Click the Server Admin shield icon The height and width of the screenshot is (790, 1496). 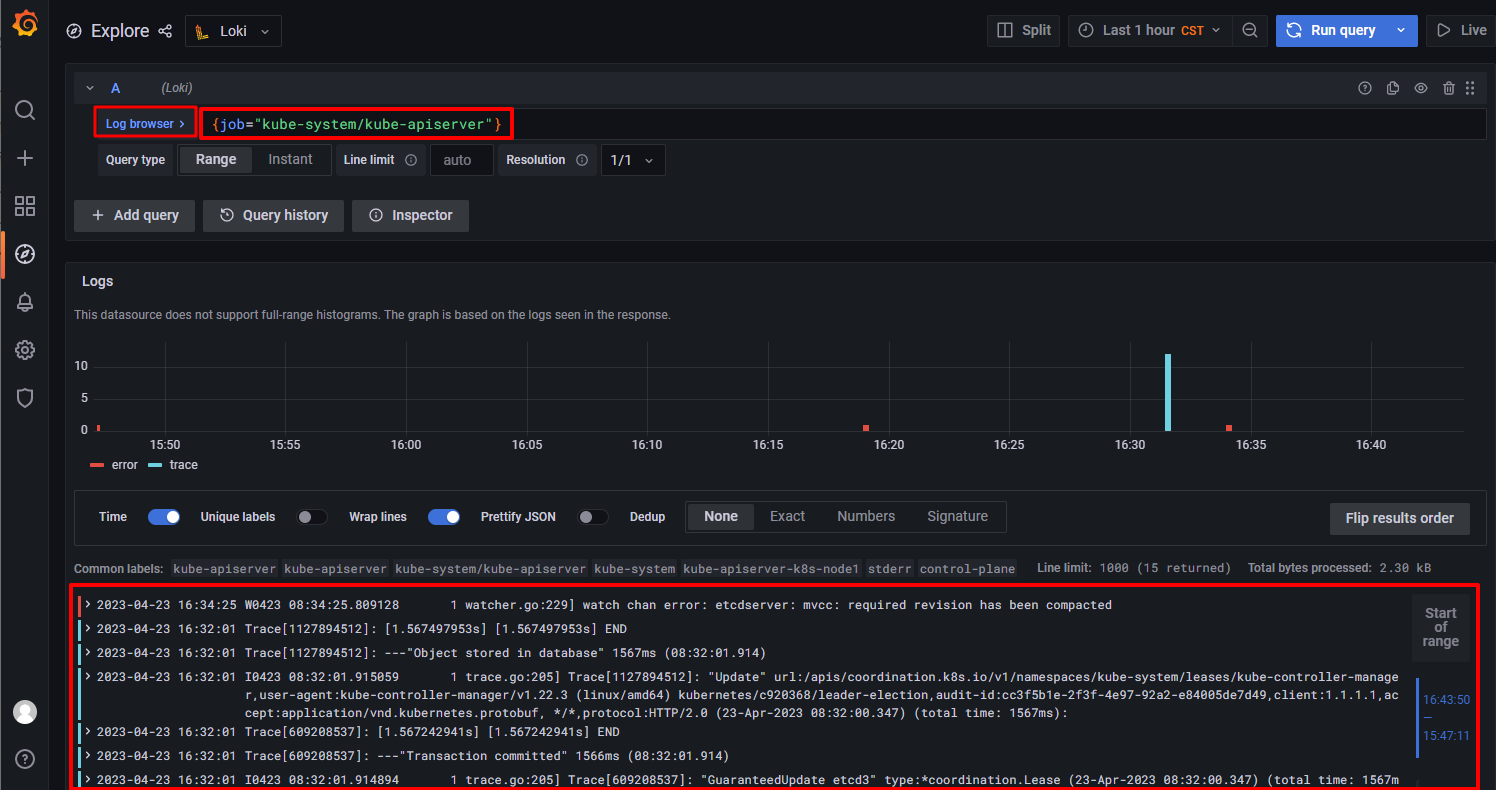[x=25, y=398]
